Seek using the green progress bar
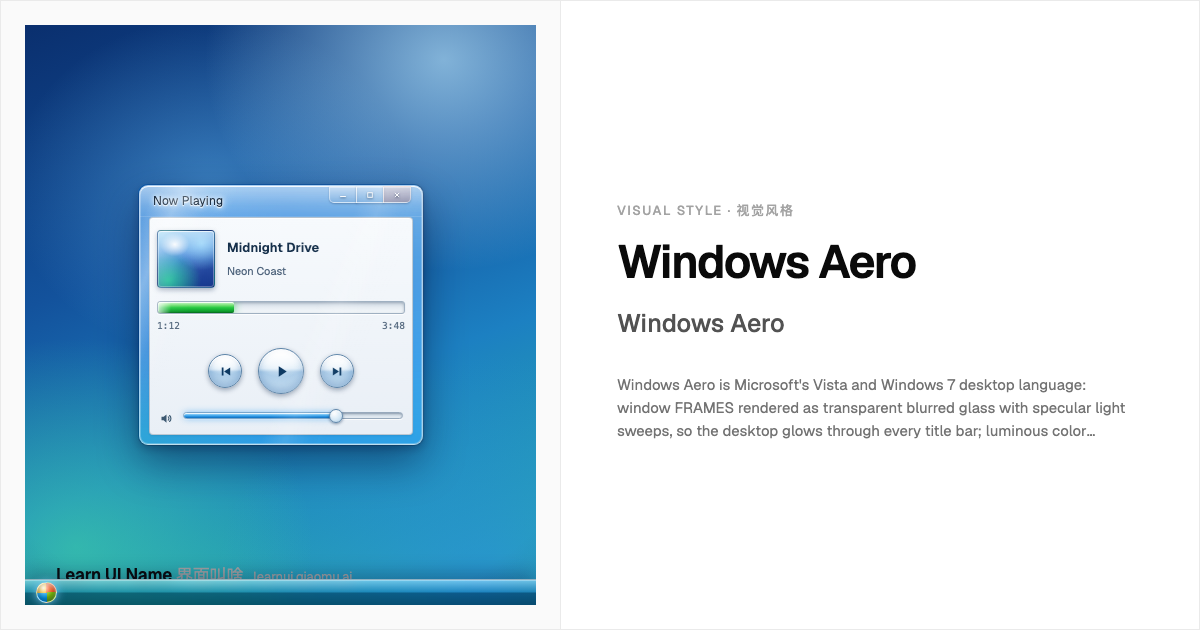The image size is (1200, 630). click(x=281, y=308)
